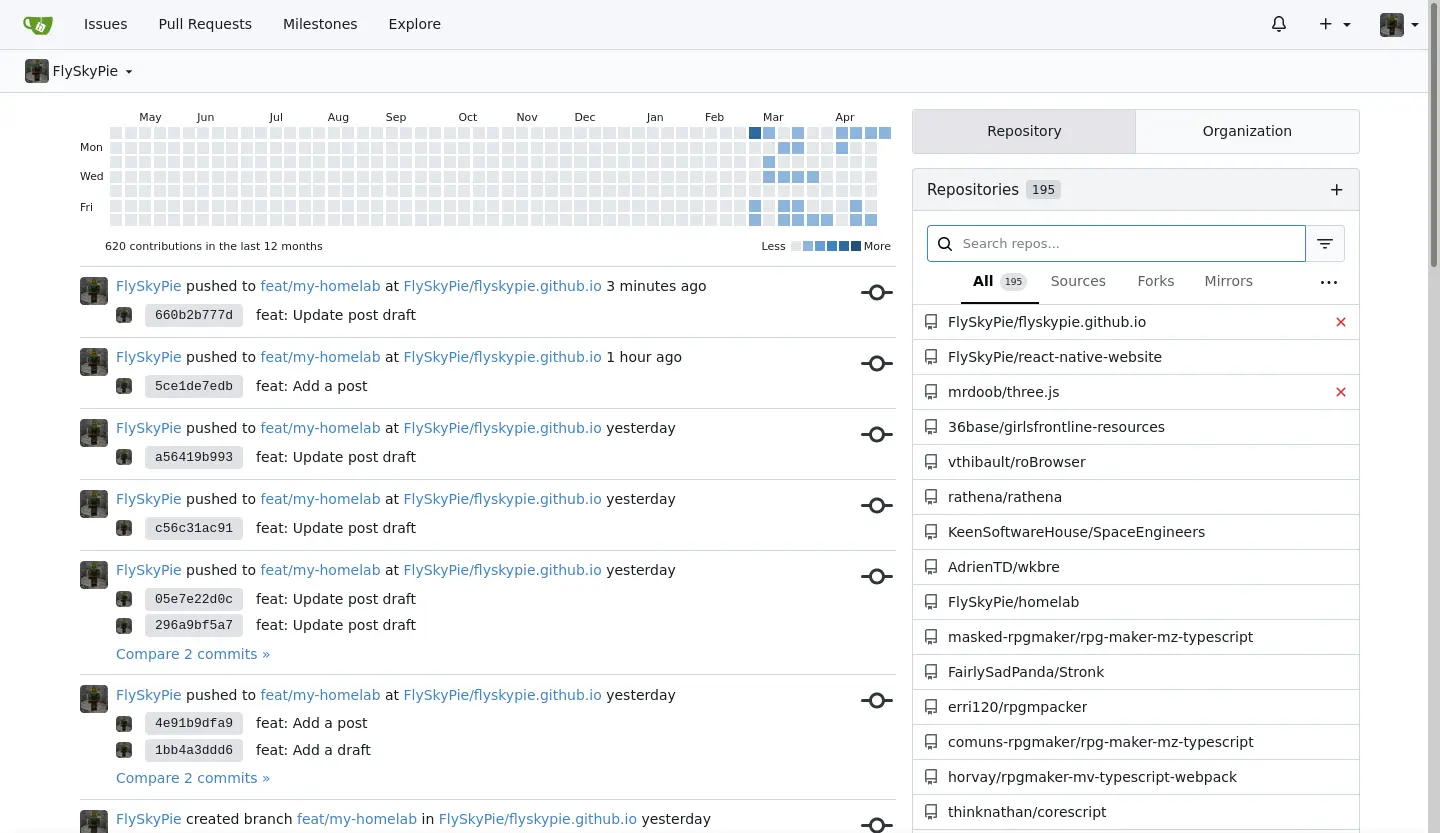Click the darkest legend swatch next to More
1440x833 pixels.
pyautogui.click(x=855, y=246)
